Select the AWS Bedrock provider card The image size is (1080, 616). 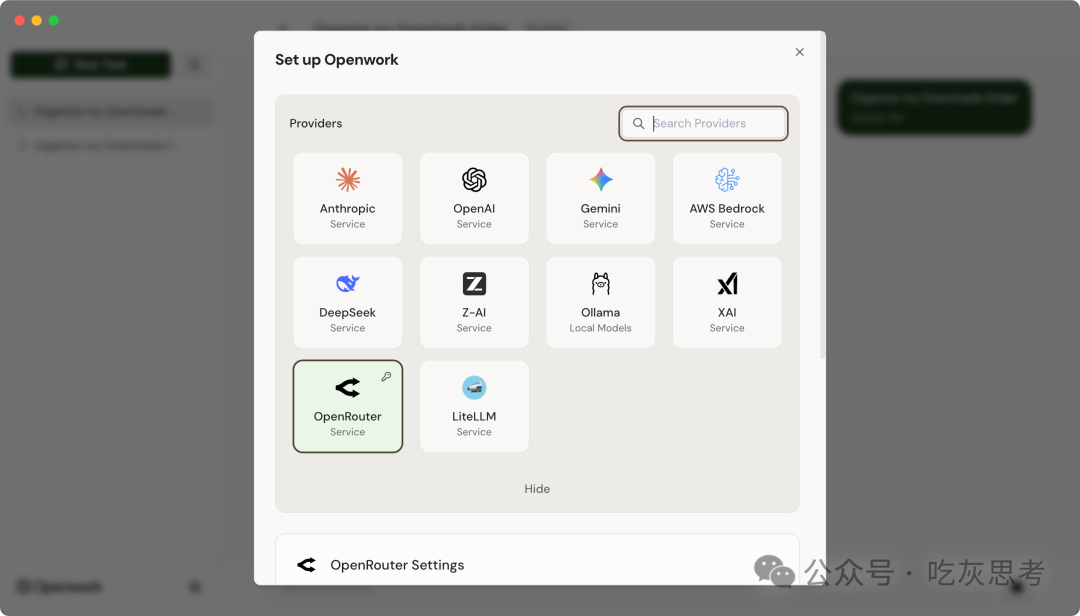(x=727, y=198)
